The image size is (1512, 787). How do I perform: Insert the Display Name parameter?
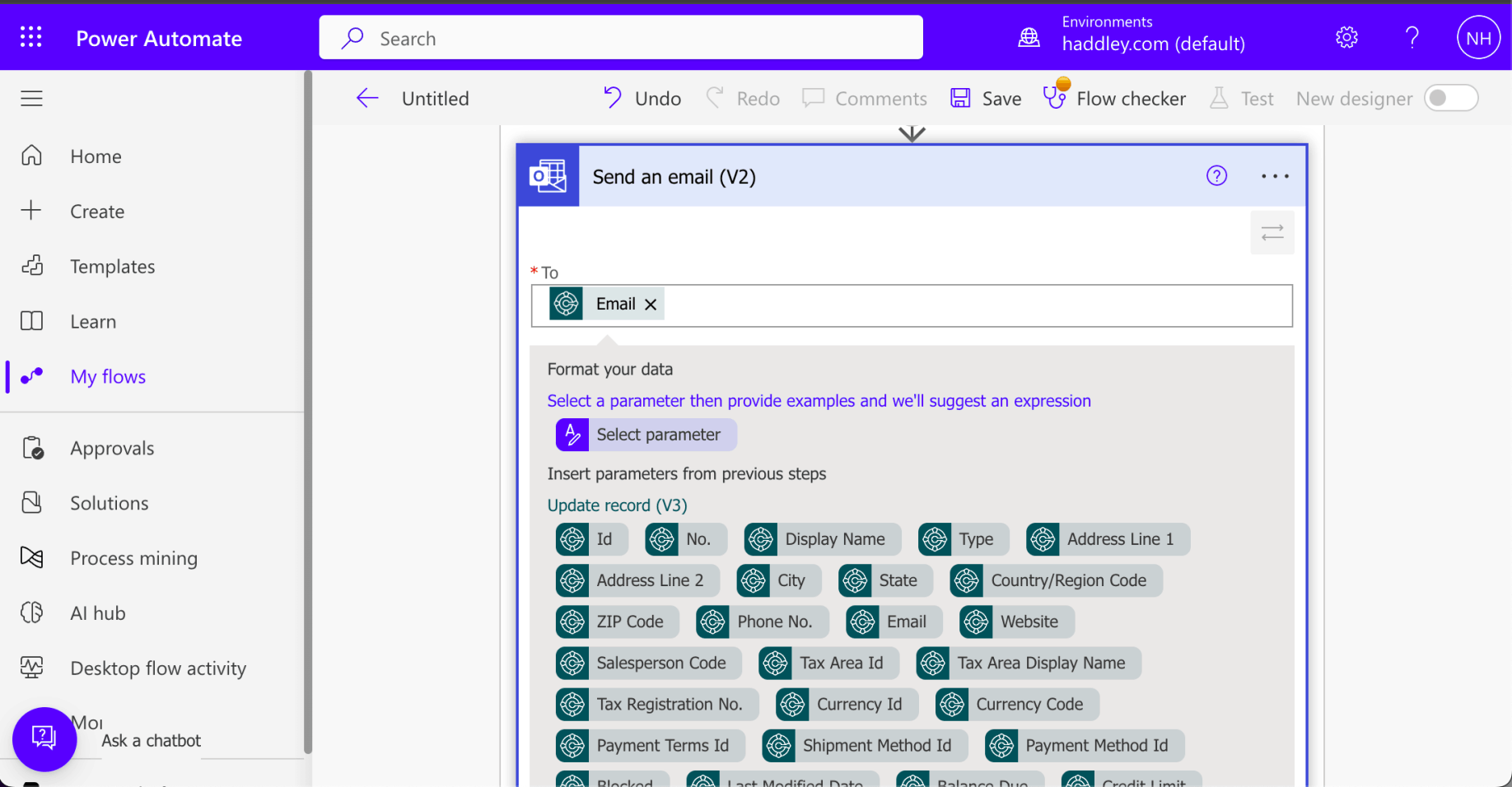tap(823, 539)
